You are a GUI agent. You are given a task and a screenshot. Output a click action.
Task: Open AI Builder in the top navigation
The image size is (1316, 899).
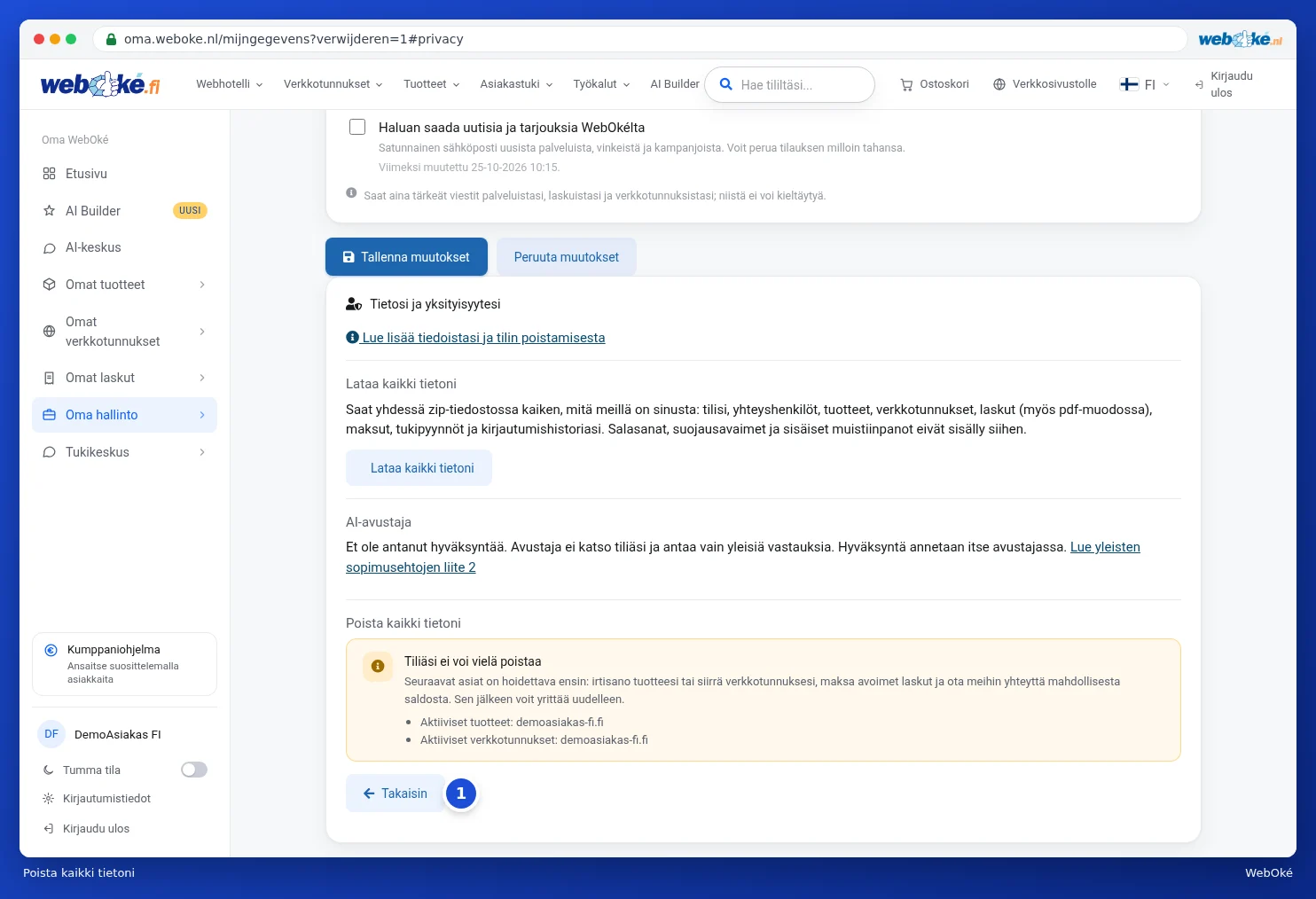pos(675,84)
